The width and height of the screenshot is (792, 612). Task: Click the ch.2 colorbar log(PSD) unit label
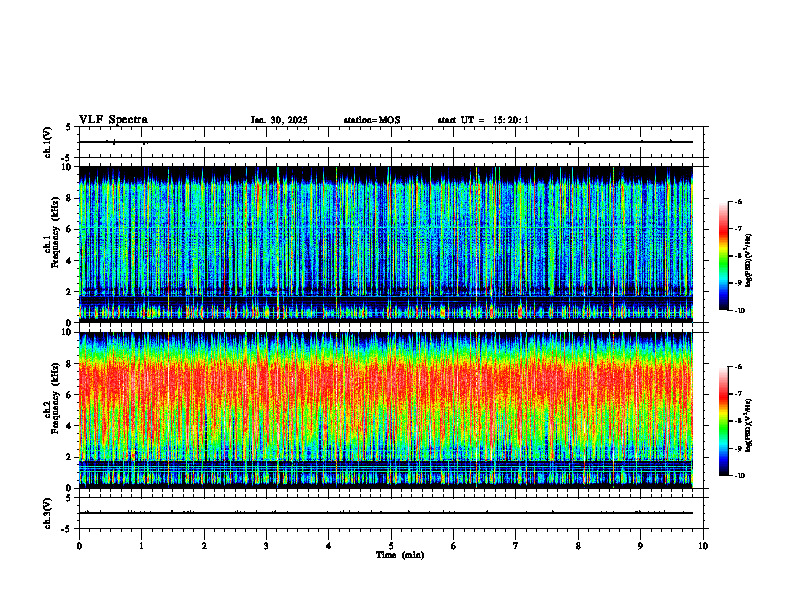tap(749, 425)
